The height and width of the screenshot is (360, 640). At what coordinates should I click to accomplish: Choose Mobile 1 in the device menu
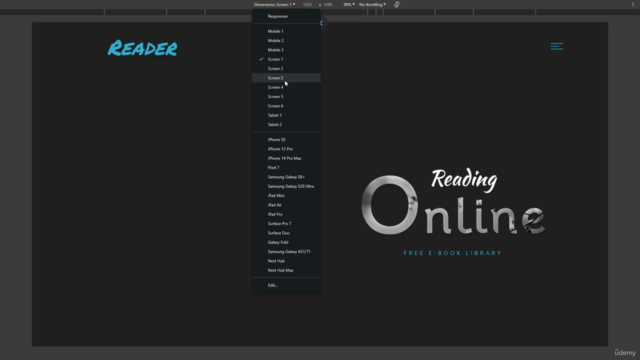point(286,31)
